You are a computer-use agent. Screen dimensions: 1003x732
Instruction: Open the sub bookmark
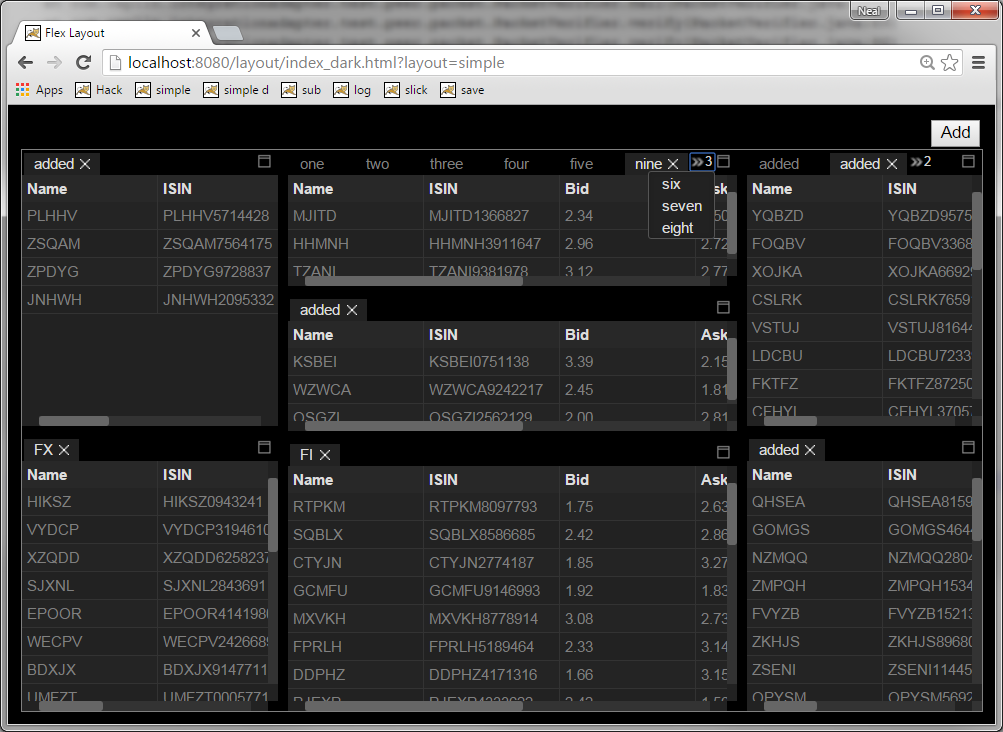click(x=301, y=90)
